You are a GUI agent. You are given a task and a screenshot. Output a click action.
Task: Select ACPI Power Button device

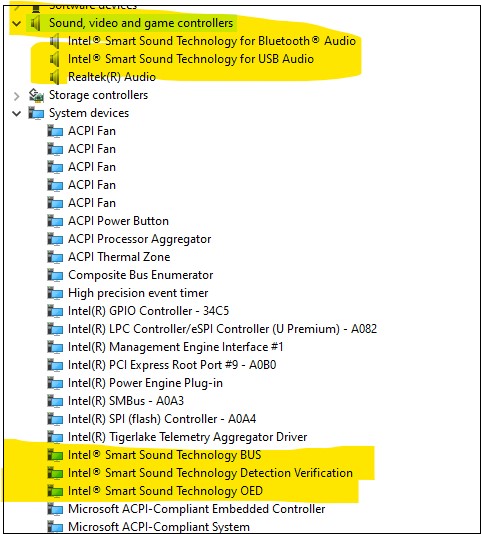tap(118, 221)
